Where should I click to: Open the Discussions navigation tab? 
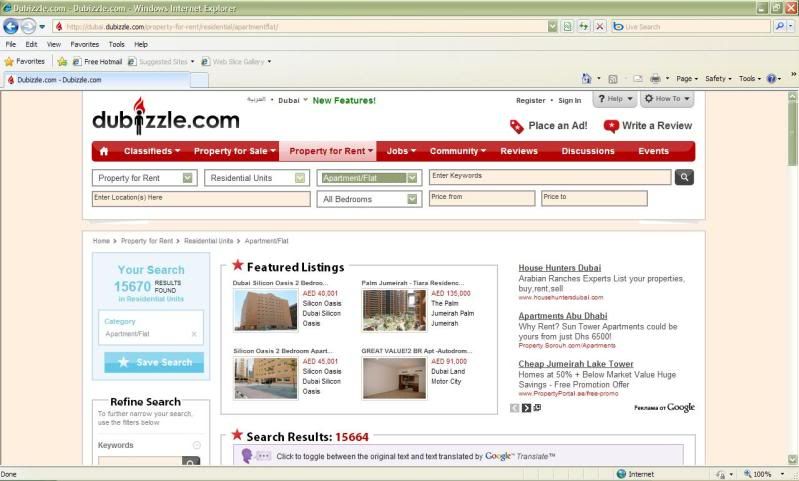(588, 151)
